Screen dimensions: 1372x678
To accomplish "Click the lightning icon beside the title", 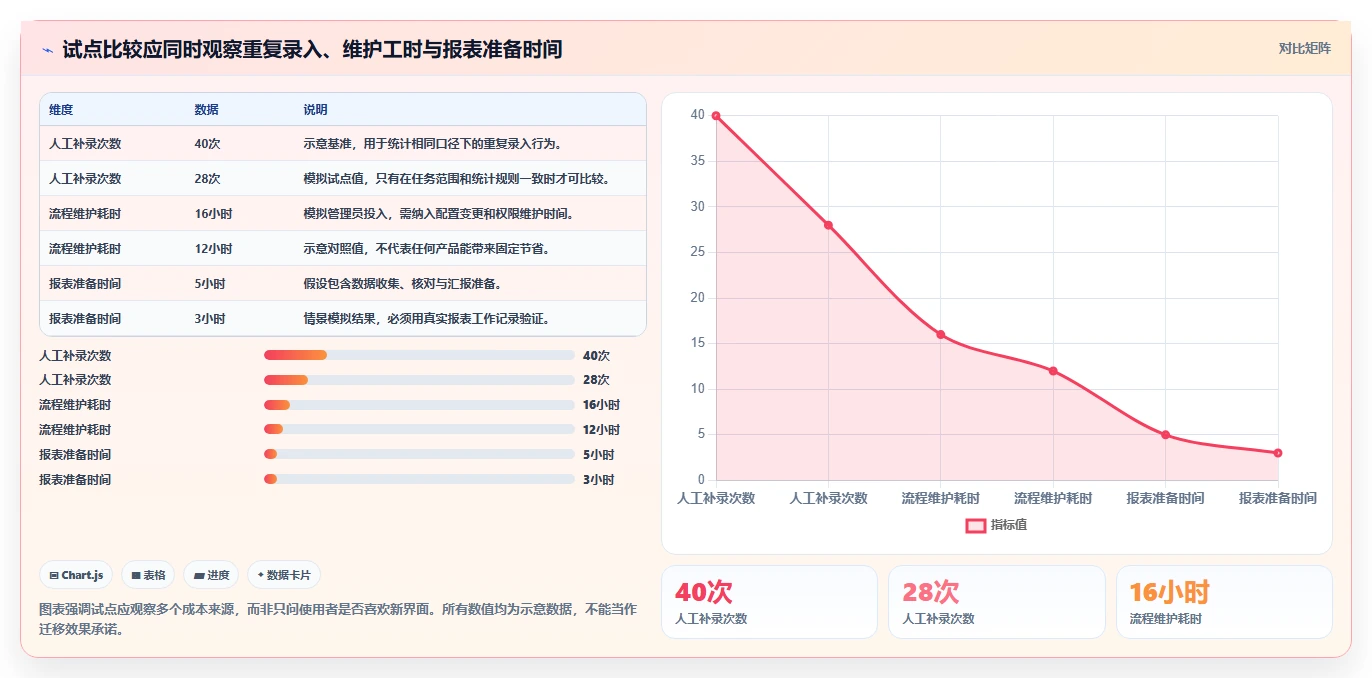I will [x=47, y=49].
